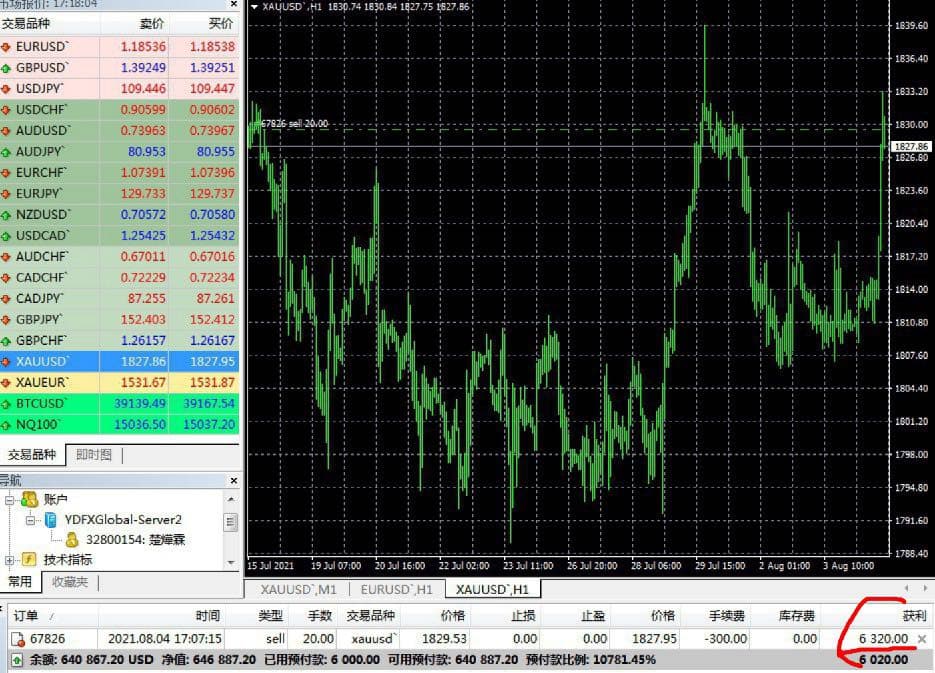This screenshot has width=935, height=673.
Task: Collapse the YDFXGlobal-Server2 tree node
Action: pyautogui.click(x=30, y=520)
